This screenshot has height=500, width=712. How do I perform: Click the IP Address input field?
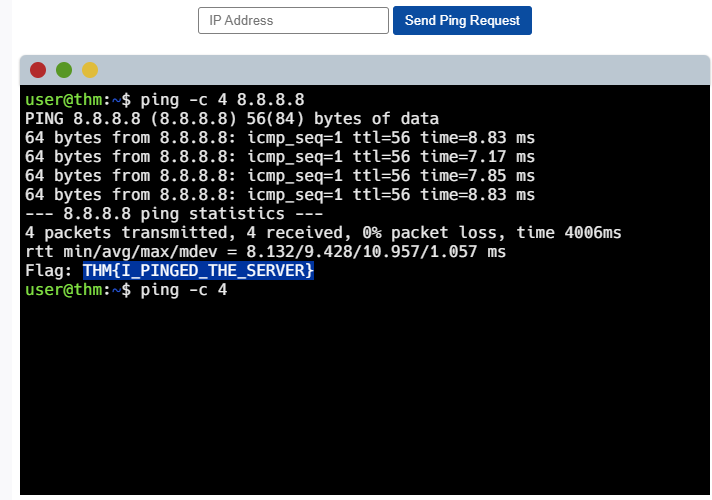pos(293,20)
